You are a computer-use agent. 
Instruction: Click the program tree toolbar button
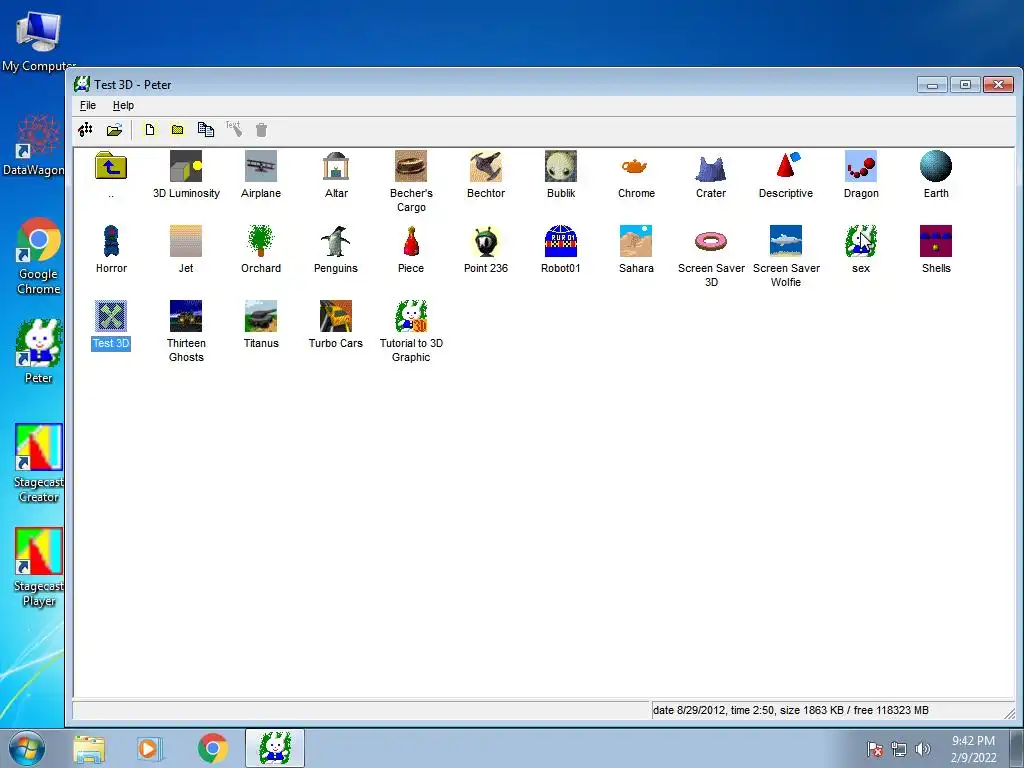pos(86,129)
